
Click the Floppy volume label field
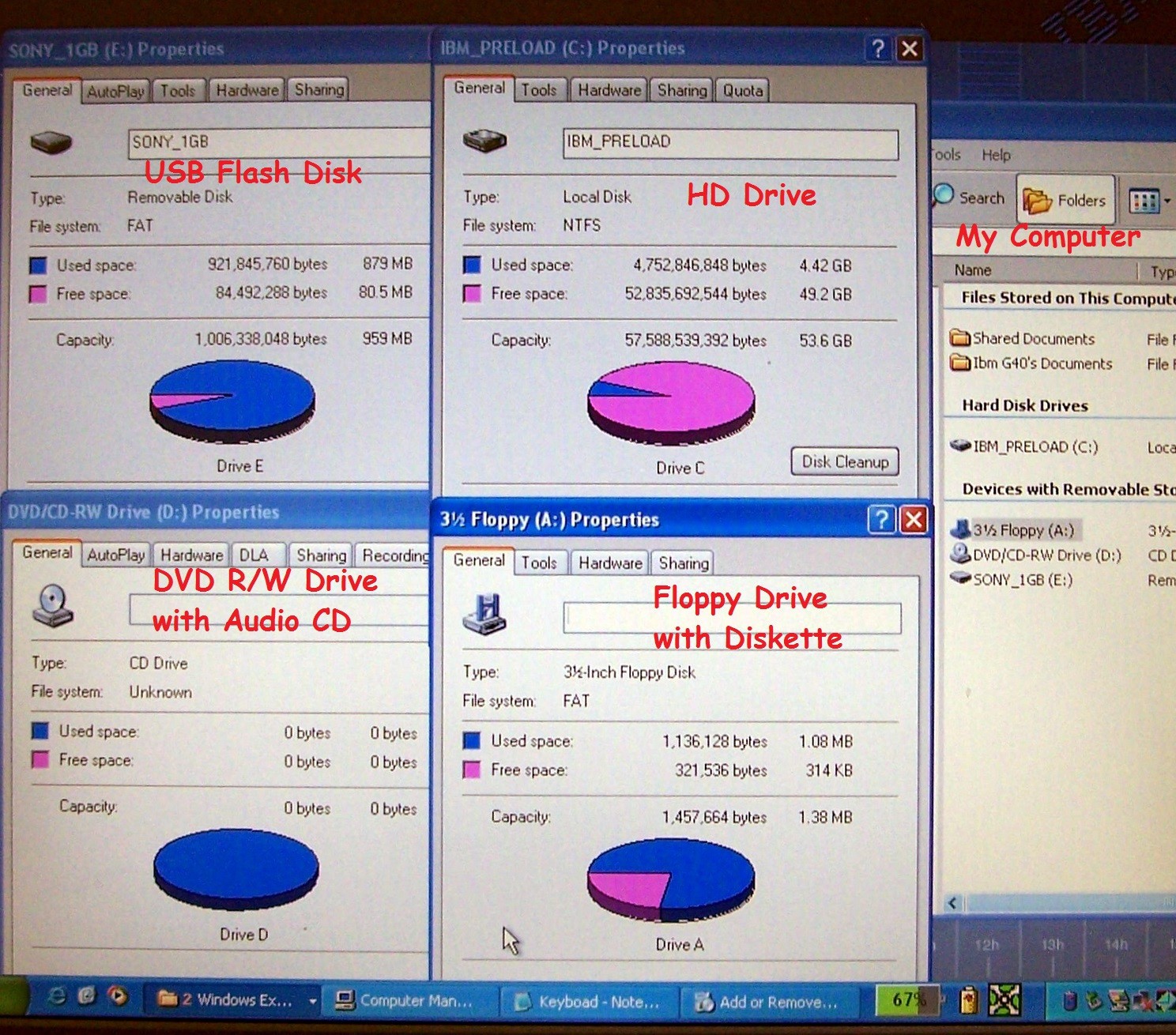tap(732, 618)
